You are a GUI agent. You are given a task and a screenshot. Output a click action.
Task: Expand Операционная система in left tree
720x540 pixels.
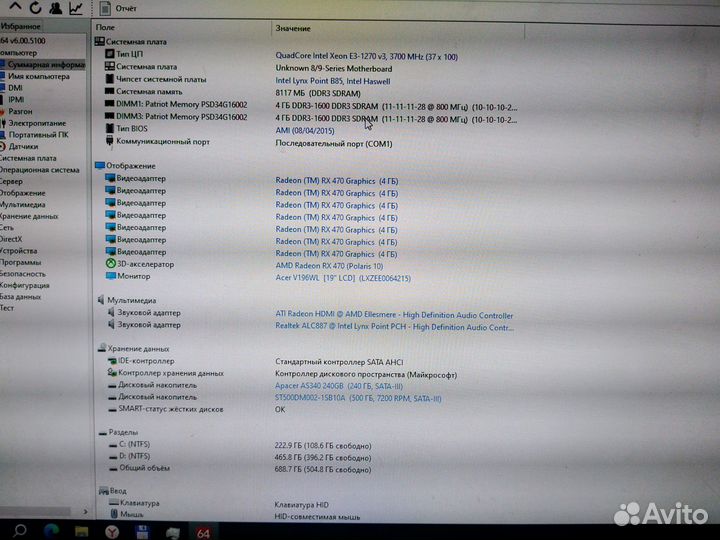coord(40,170)
